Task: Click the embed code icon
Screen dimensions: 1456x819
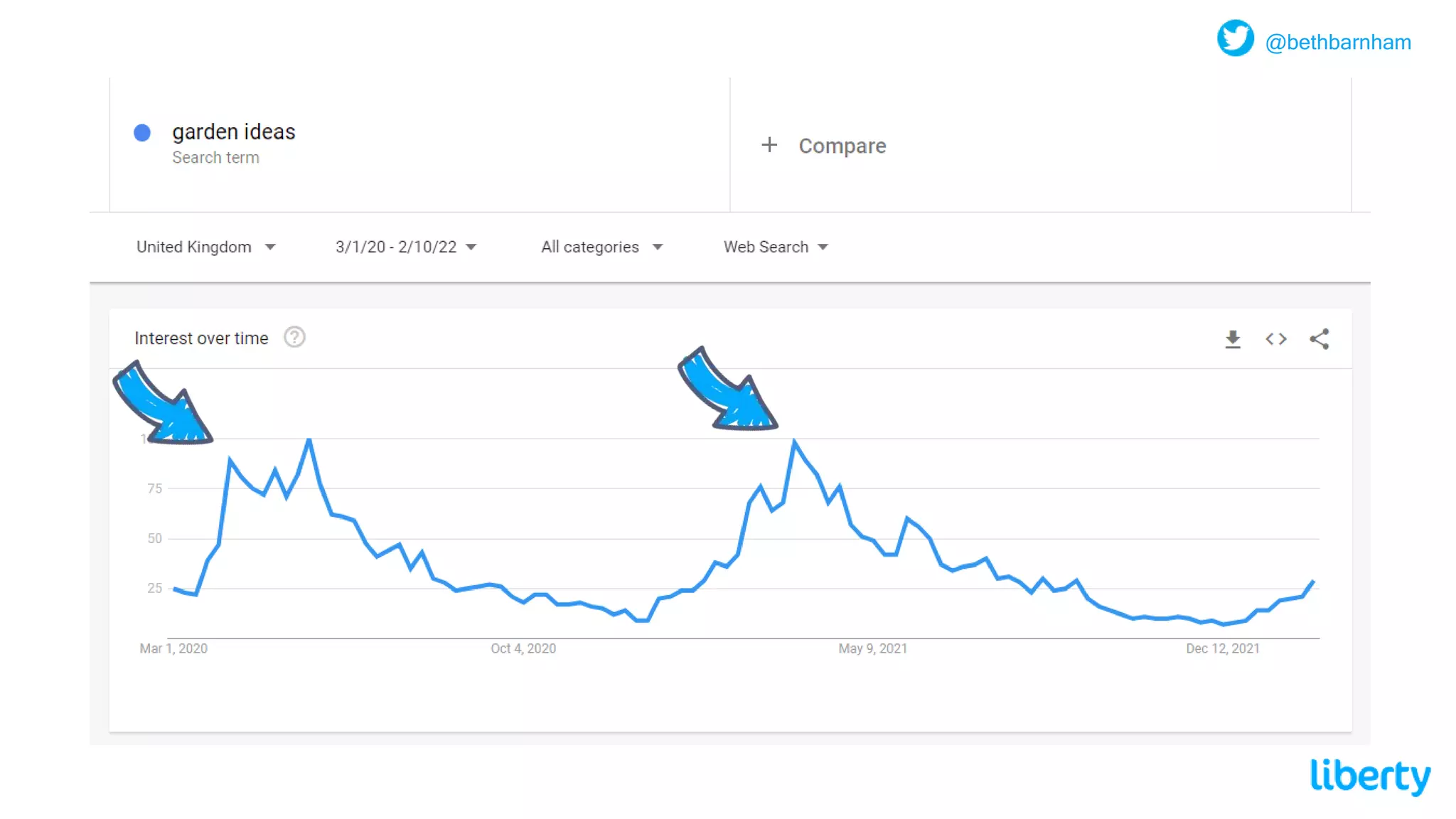Action: (x=1276, y=339)
